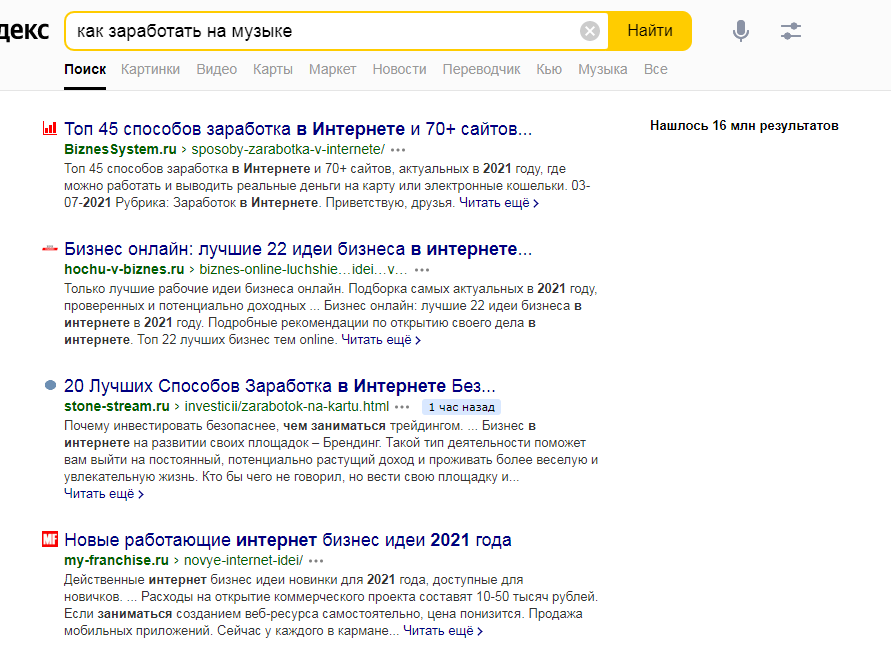Open the three-dot menu for BiznesSystem.ru result
The height and width of the screenshot is (647, 891).
398,150
